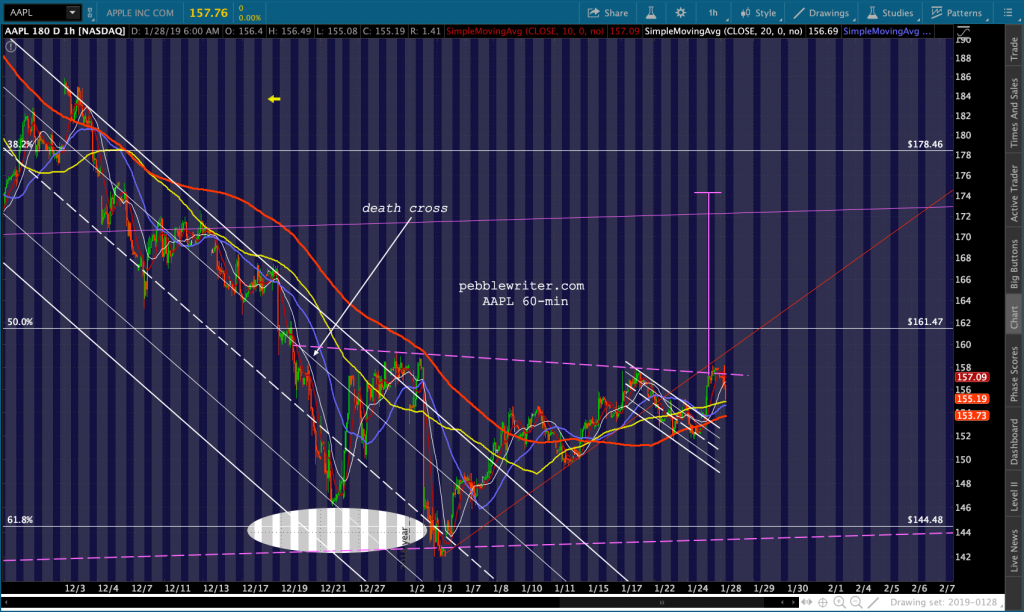Switch to Active Trader side tab
Screen dimensions: 1024x612
point(1014,193)
